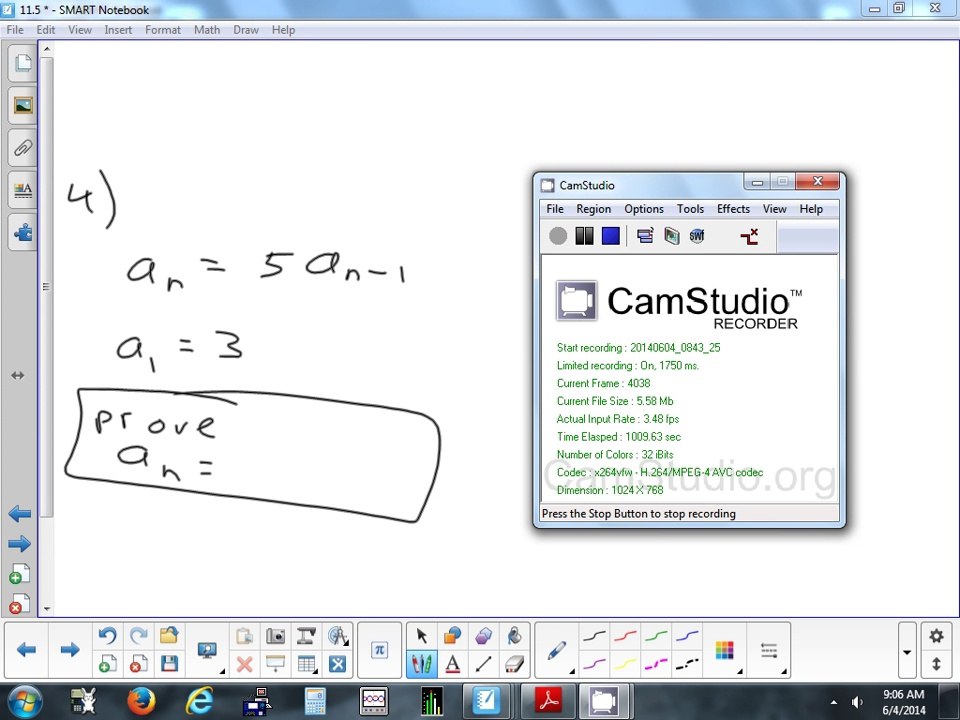Select the regular polygons tool
The width and height of the screenshot is (960, 720).
tap(484, 636)
